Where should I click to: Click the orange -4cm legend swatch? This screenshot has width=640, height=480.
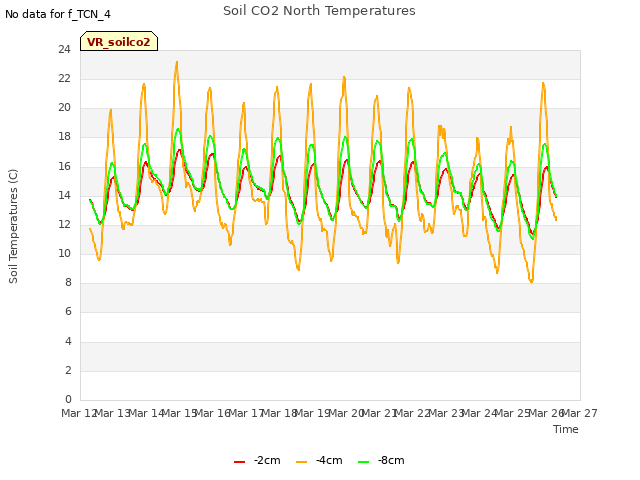[301, 462]
